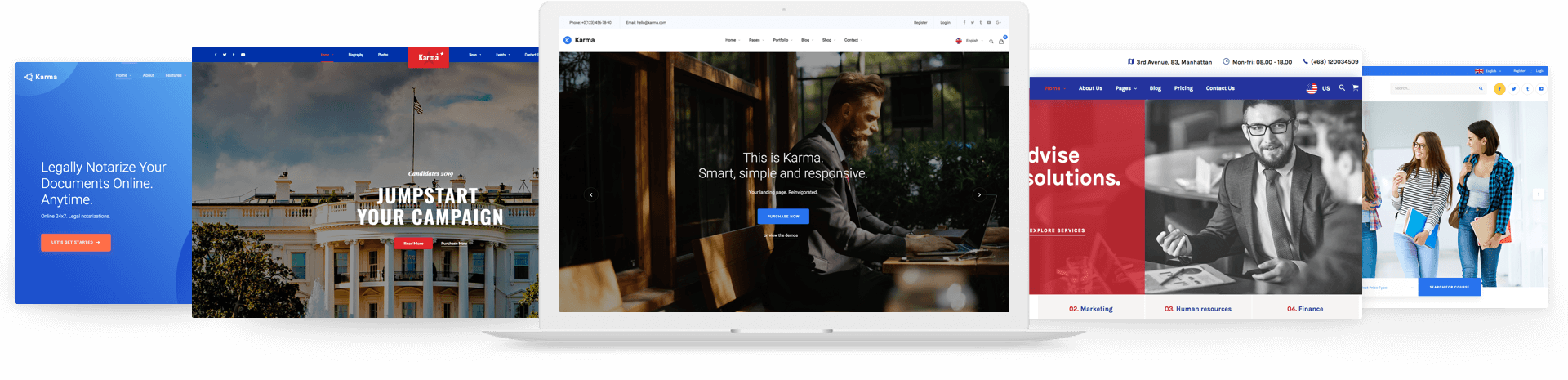Click Log in link in laptop top bar

point(945,23)
